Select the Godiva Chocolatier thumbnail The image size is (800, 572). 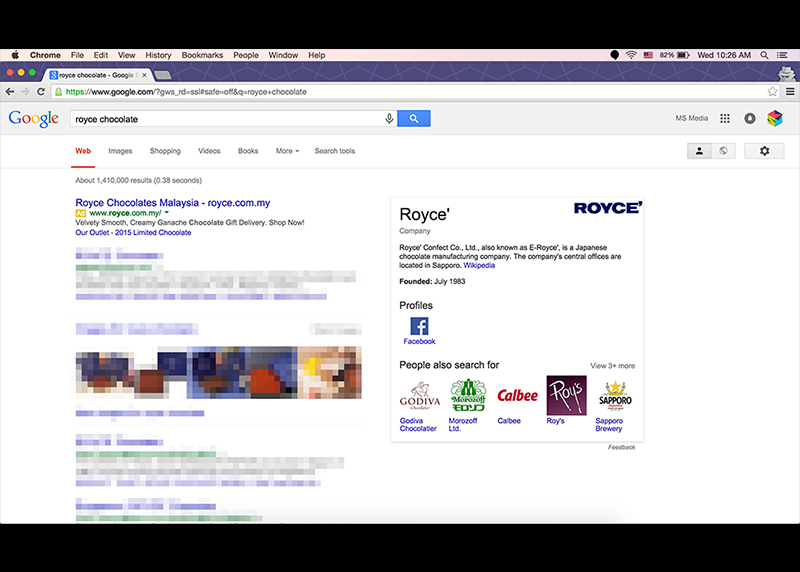(419, 396)
